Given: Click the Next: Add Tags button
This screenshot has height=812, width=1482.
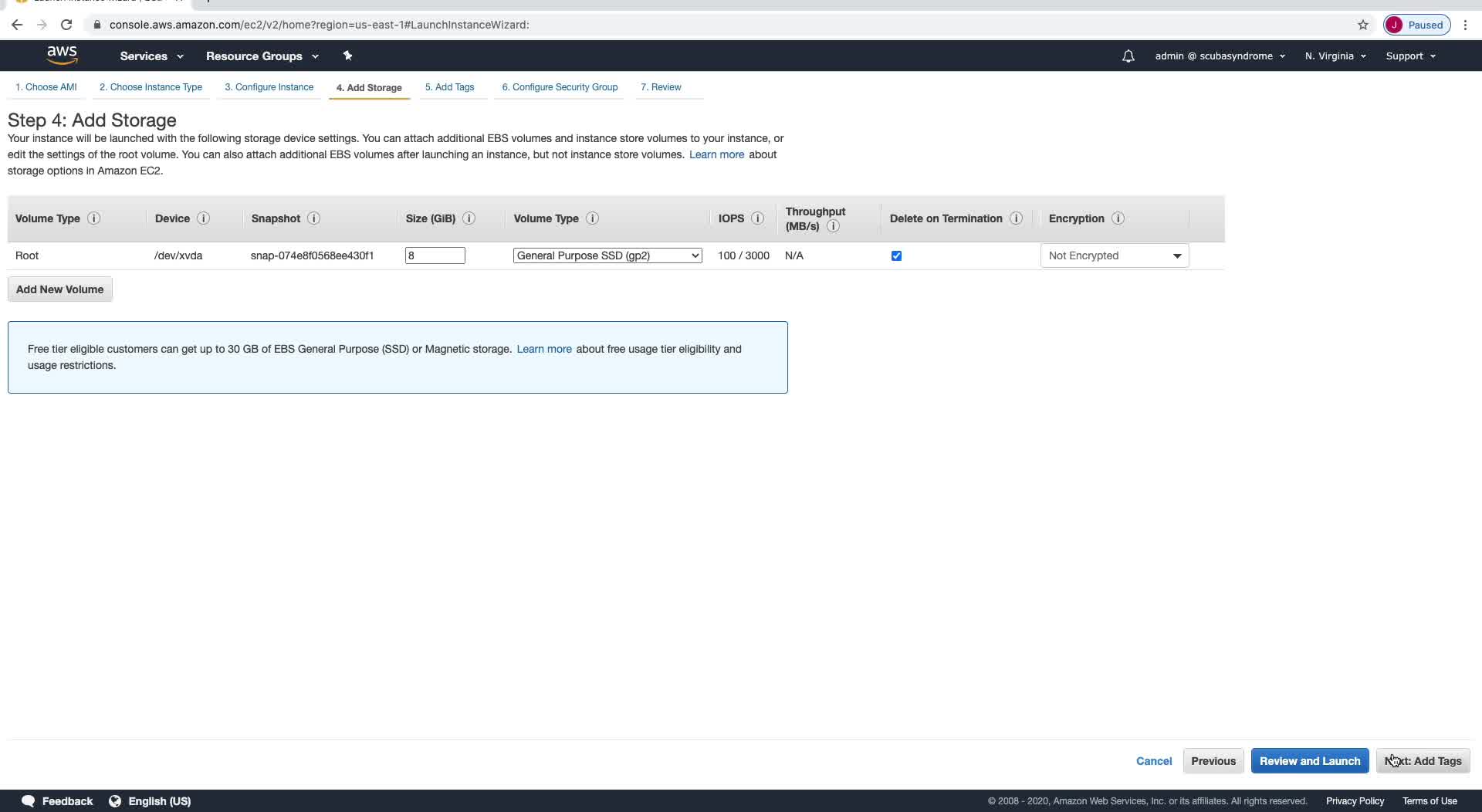Looking at the screenshot, I should [1423, 761].
